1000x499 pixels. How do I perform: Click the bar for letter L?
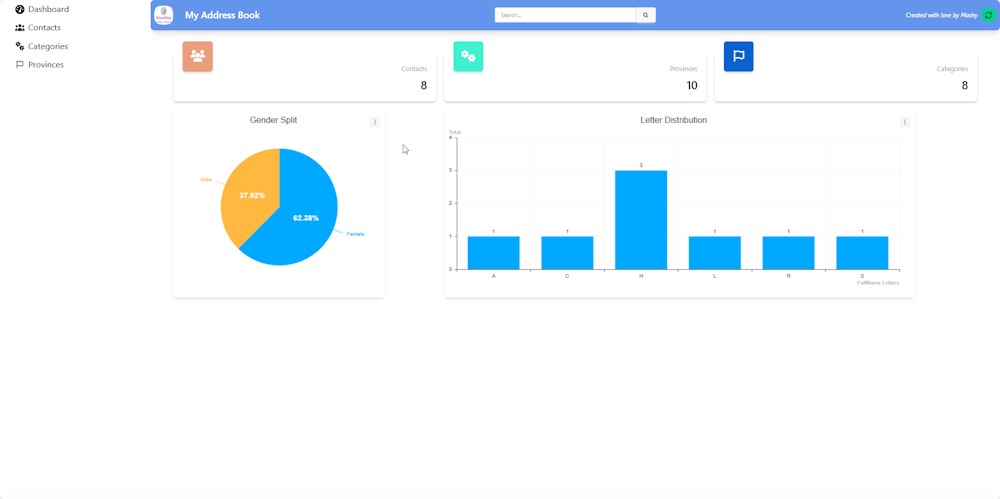pyautogui.click(x=715, y=253)
